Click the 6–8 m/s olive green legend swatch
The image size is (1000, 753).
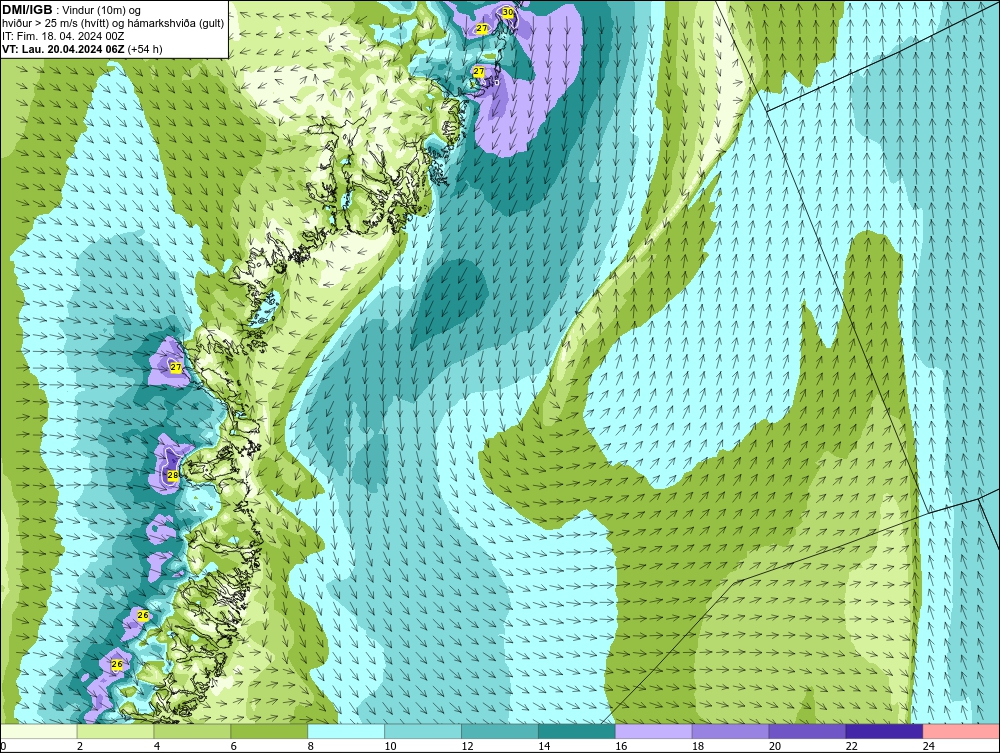tap(269, 731)
